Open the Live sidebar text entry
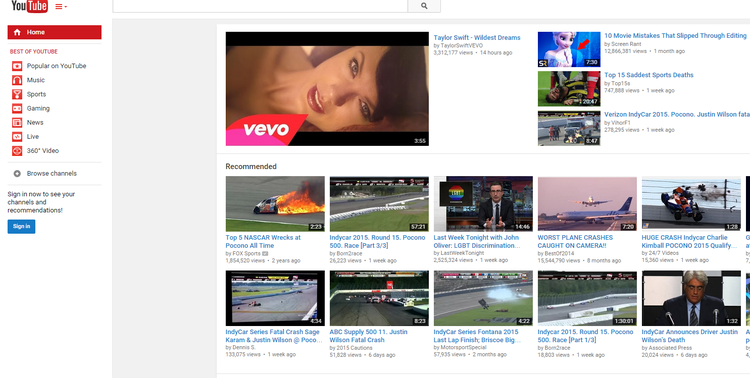Viewport: 750px width, 378px height. pos(33,136)
